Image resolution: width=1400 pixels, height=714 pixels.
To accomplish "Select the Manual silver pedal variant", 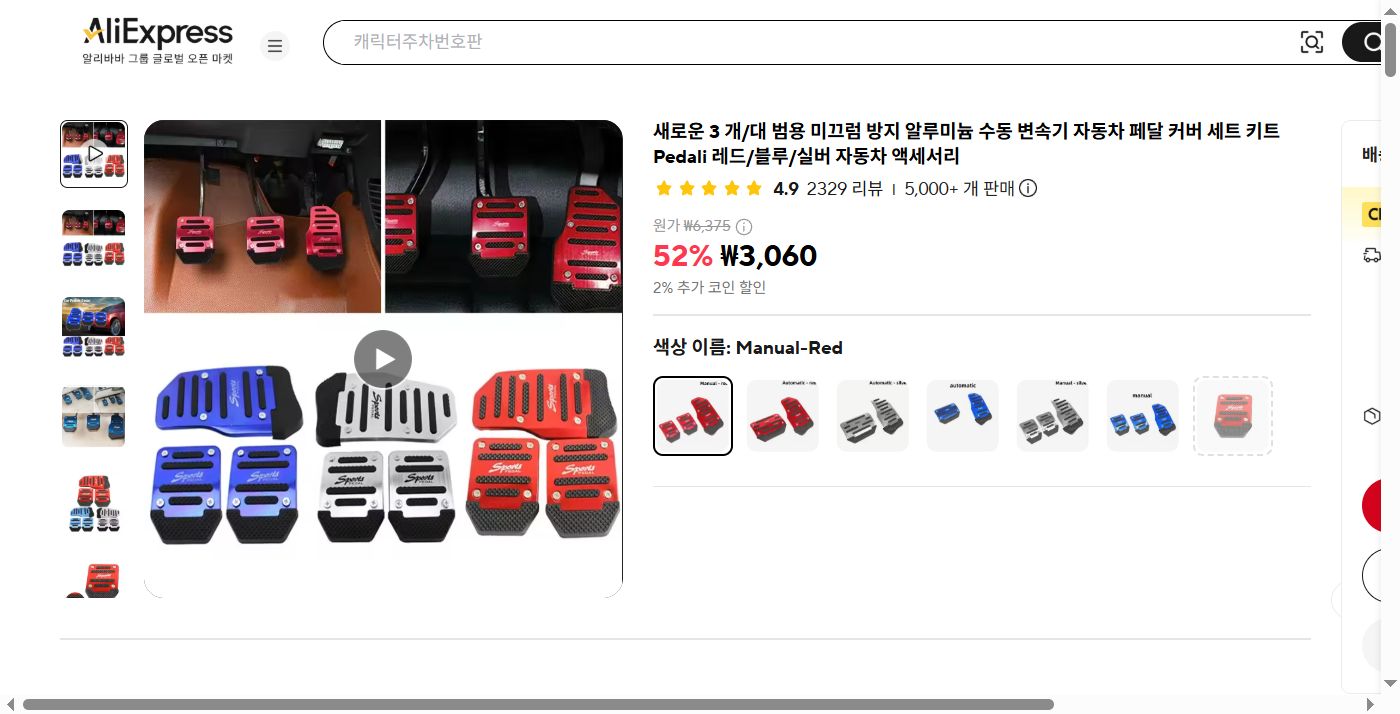I will coord(1053,416).
